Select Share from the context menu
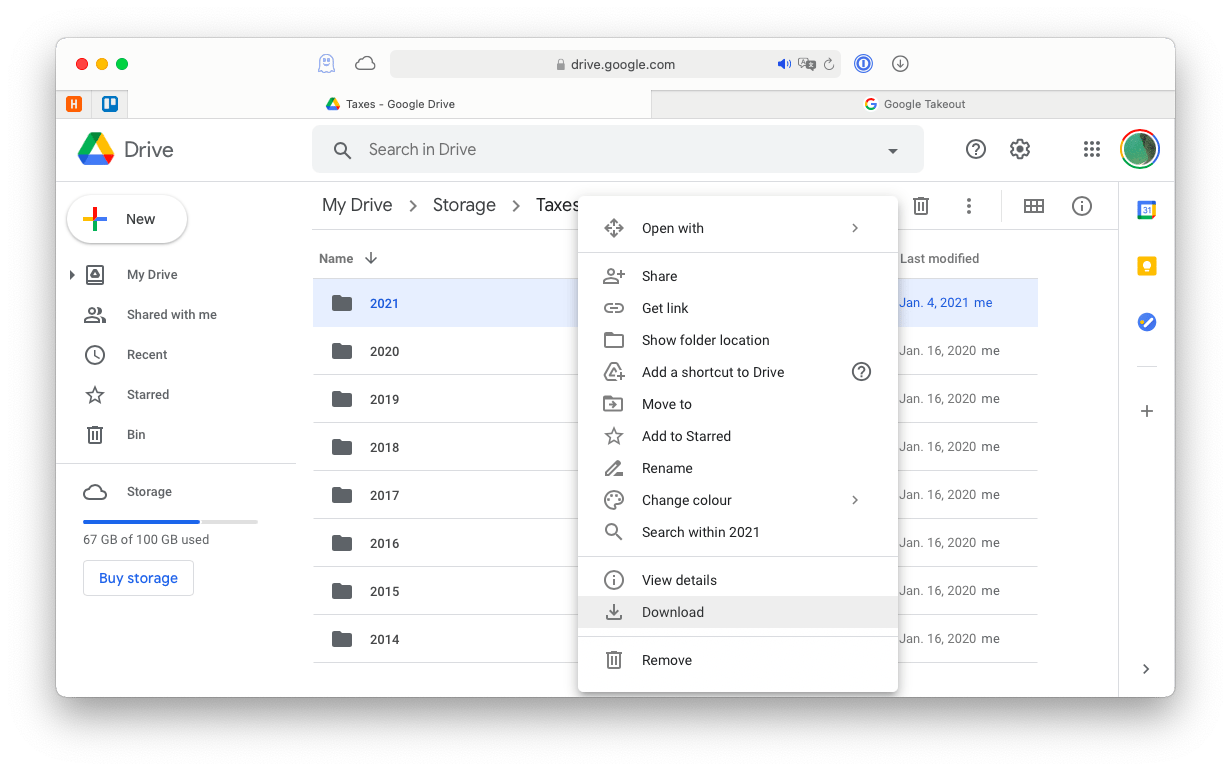Screen dimensions: 1231x771 (738, 276)
